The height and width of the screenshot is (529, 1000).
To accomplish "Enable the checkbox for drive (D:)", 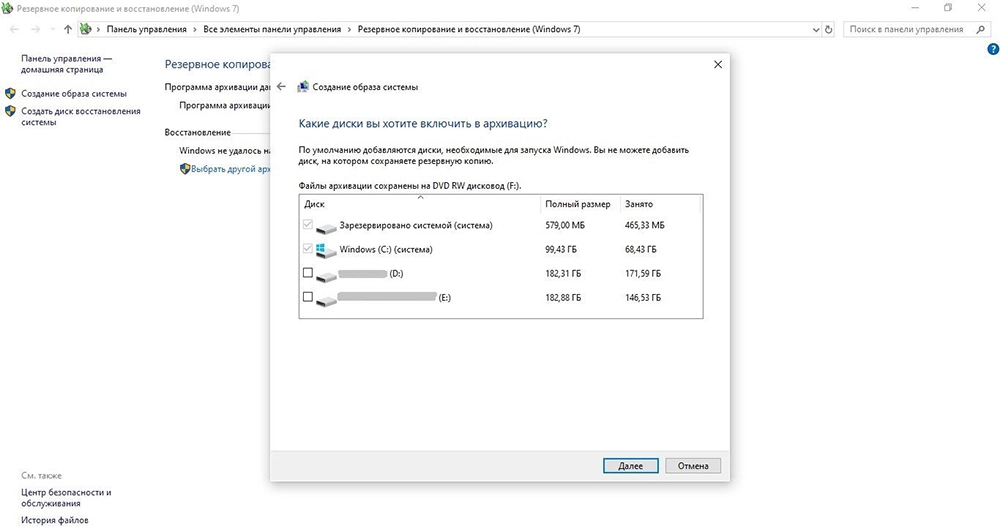I will coord(307,273).
